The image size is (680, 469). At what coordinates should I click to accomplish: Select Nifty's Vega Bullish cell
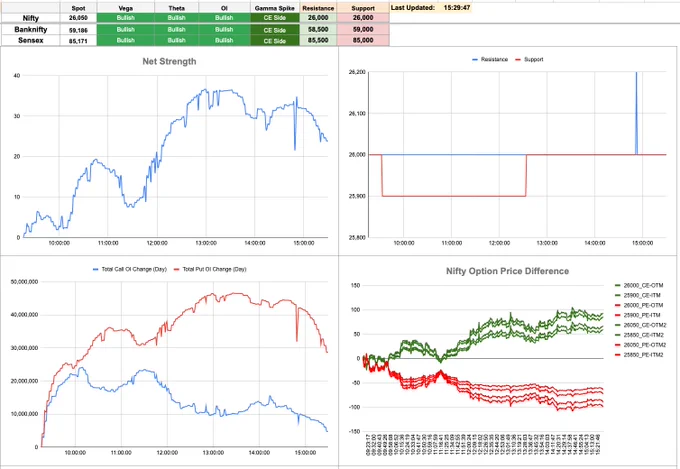click(x=125, y=18)
